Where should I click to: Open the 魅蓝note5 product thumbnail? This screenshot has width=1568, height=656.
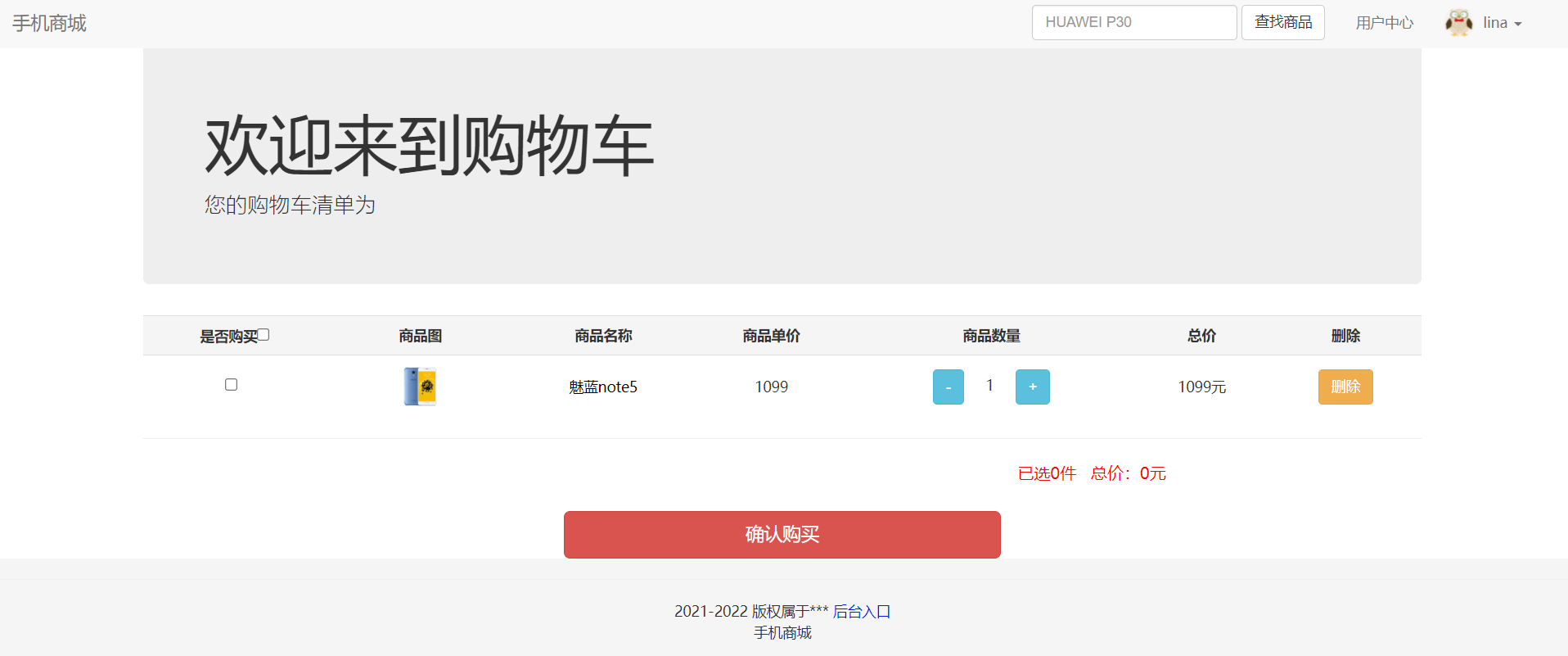click(x=420, y=387)
